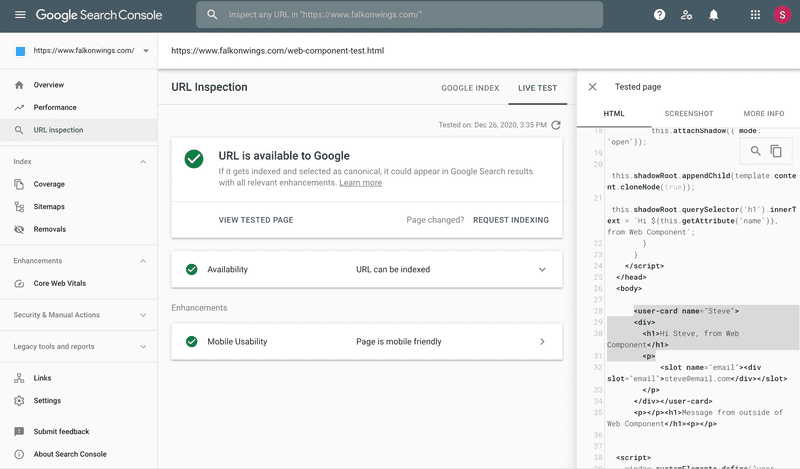Viewport: 800px width, 469px height.
Task: Open the property selector dropdown arrow
Action: 146,51
